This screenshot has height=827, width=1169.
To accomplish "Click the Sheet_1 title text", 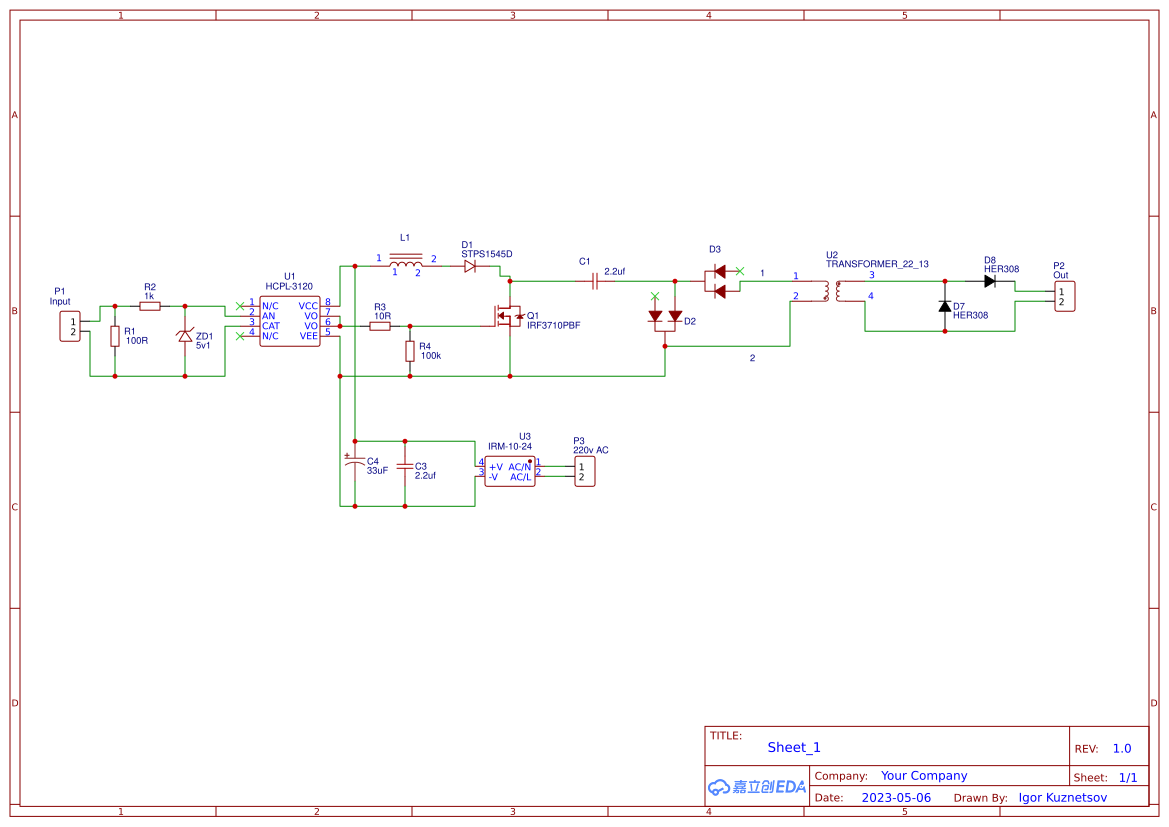I will pos(793,747).
